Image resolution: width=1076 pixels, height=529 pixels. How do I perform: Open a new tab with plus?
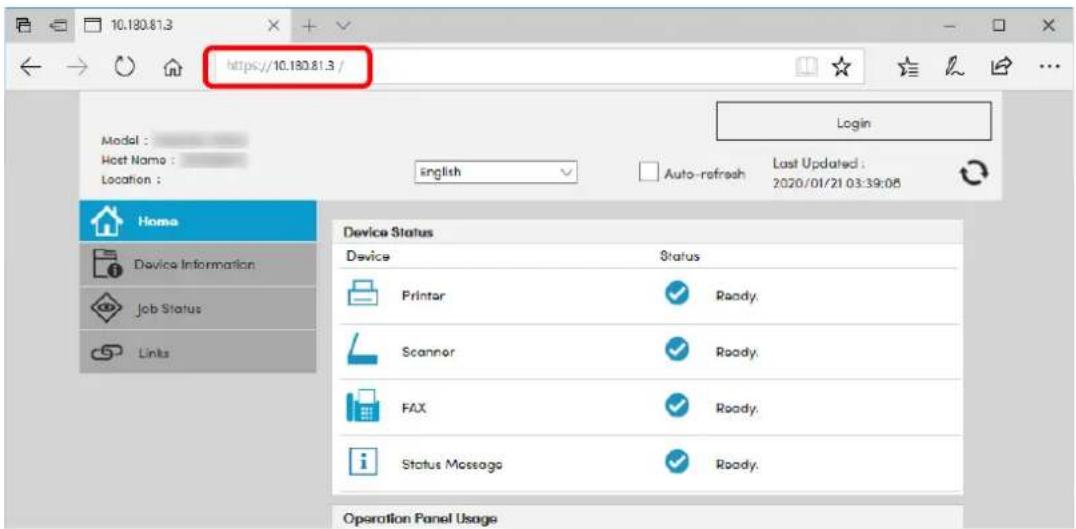pos(309,26)
